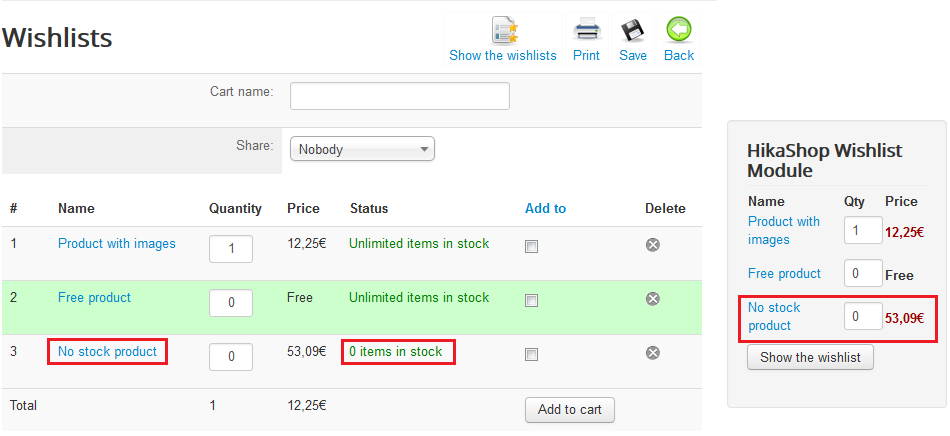
Task: Open No stock product link in the module
Action: (774, 316)
